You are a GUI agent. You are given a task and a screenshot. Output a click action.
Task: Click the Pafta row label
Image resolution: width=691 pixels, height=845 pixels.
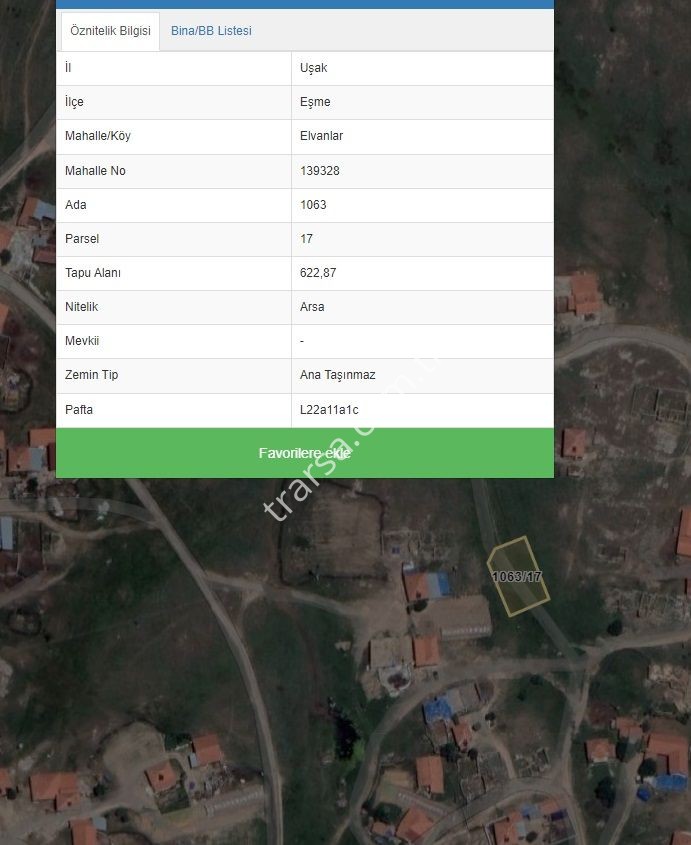click(x=79, y=410)
